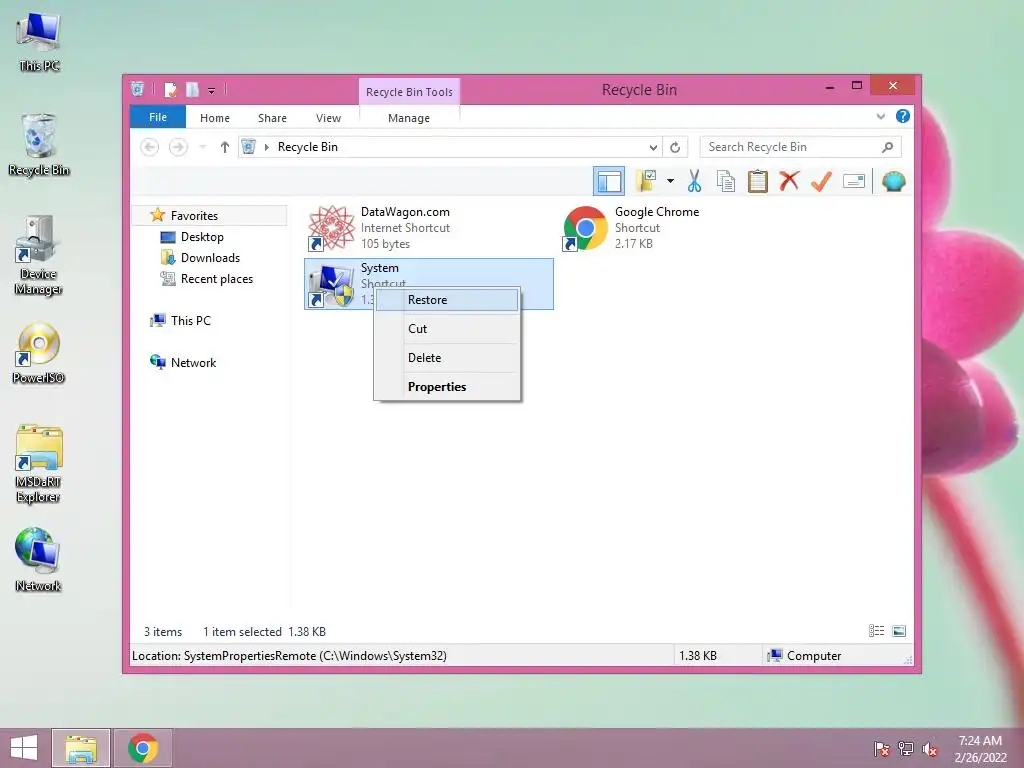
Task: Select the Google Chrome shortcut item
Action: pyautogui.click(x=682, y=228)
